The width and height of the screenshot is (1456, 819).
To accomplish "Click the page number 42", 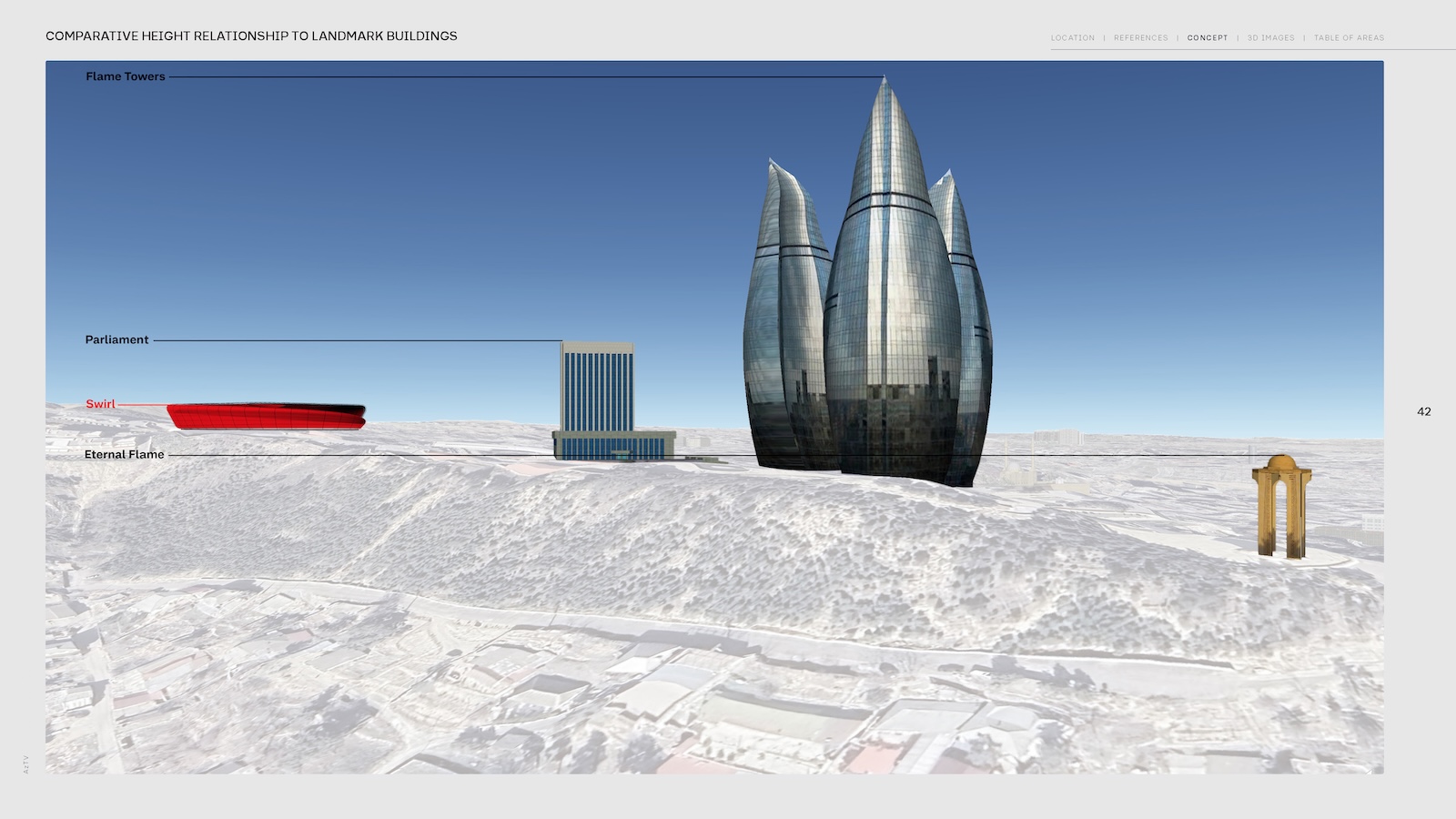I will coord(1424,411).
